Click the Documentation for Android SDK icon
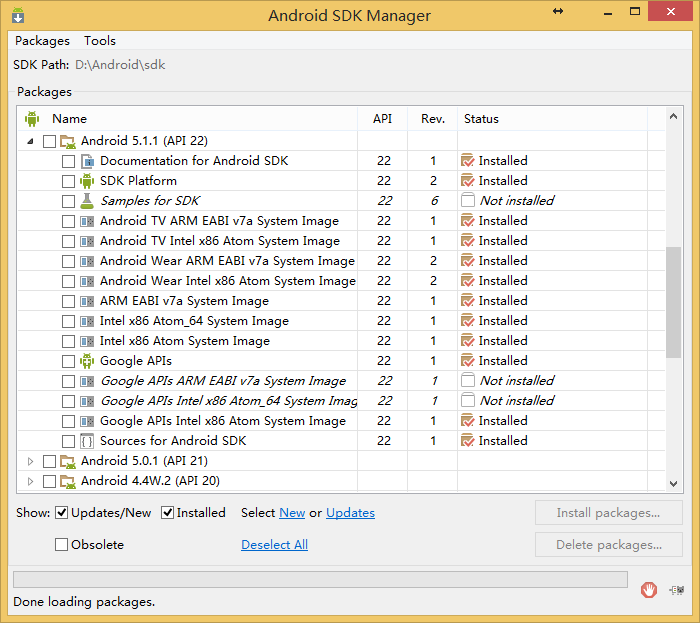This screenshot has height=623, width=700. 87,161
